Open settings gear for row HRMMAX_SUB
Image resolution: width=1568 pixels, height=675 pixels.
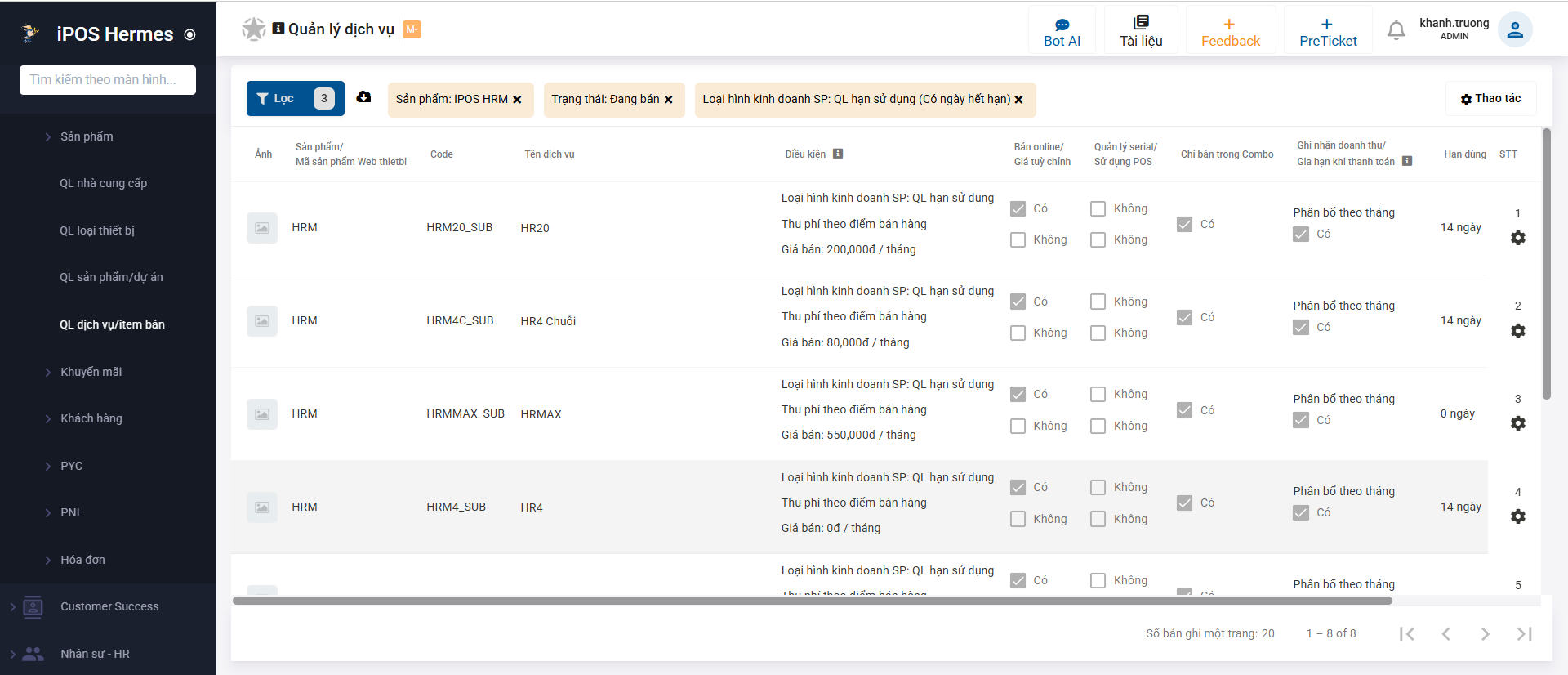coord(1518,423)
